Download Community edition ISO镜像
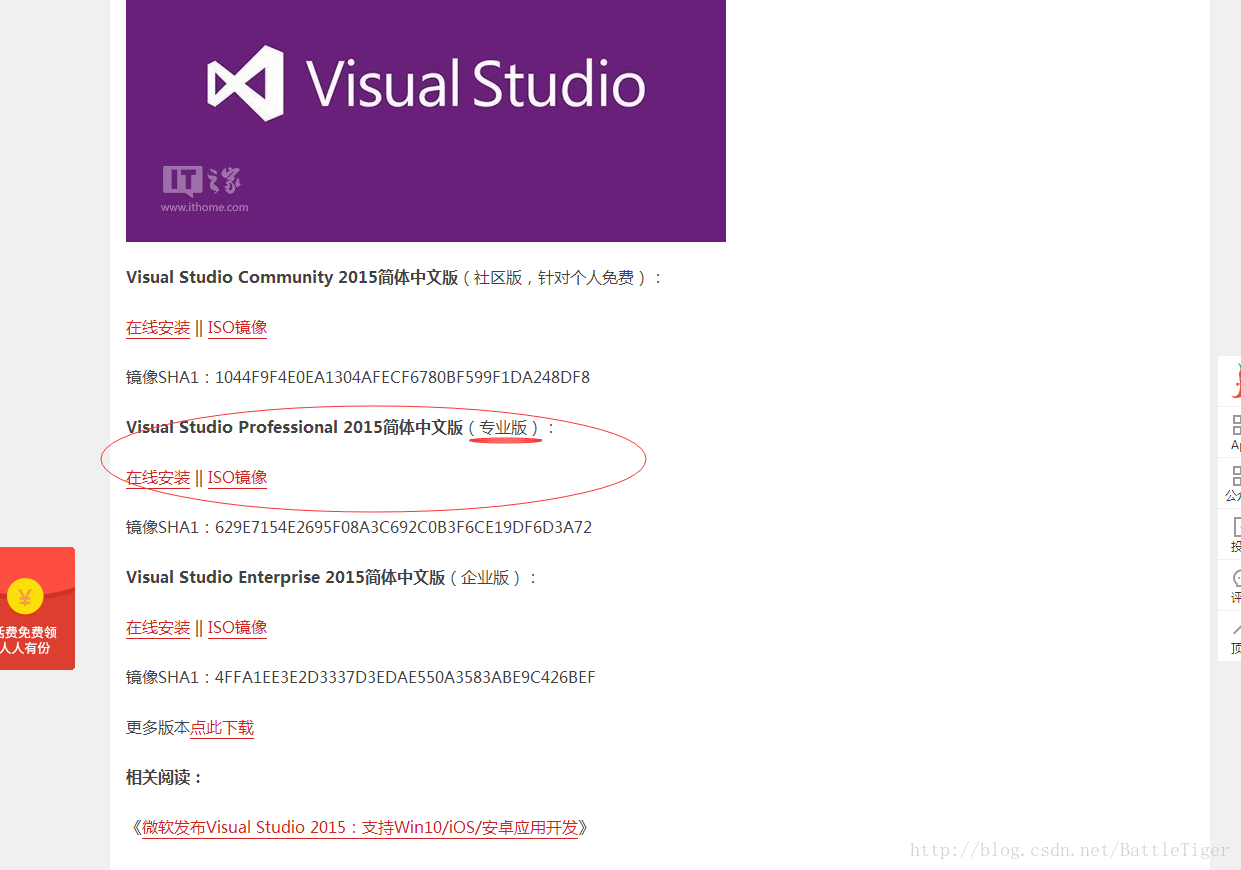Image resolution: width=1241 pixels, height=870 pixels. [238, 328]
